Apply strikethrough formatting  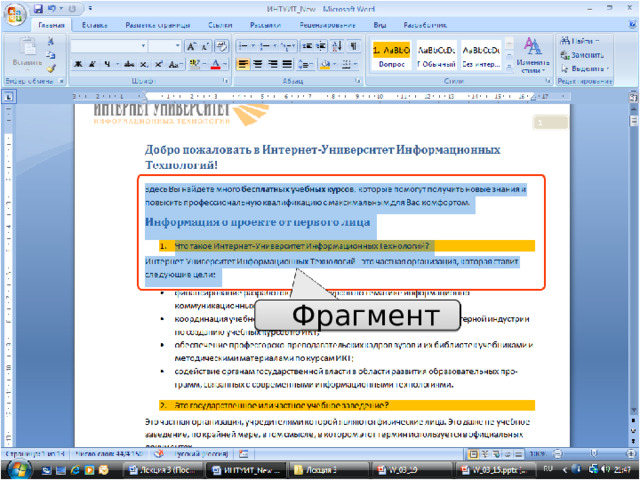coord(129,64)
